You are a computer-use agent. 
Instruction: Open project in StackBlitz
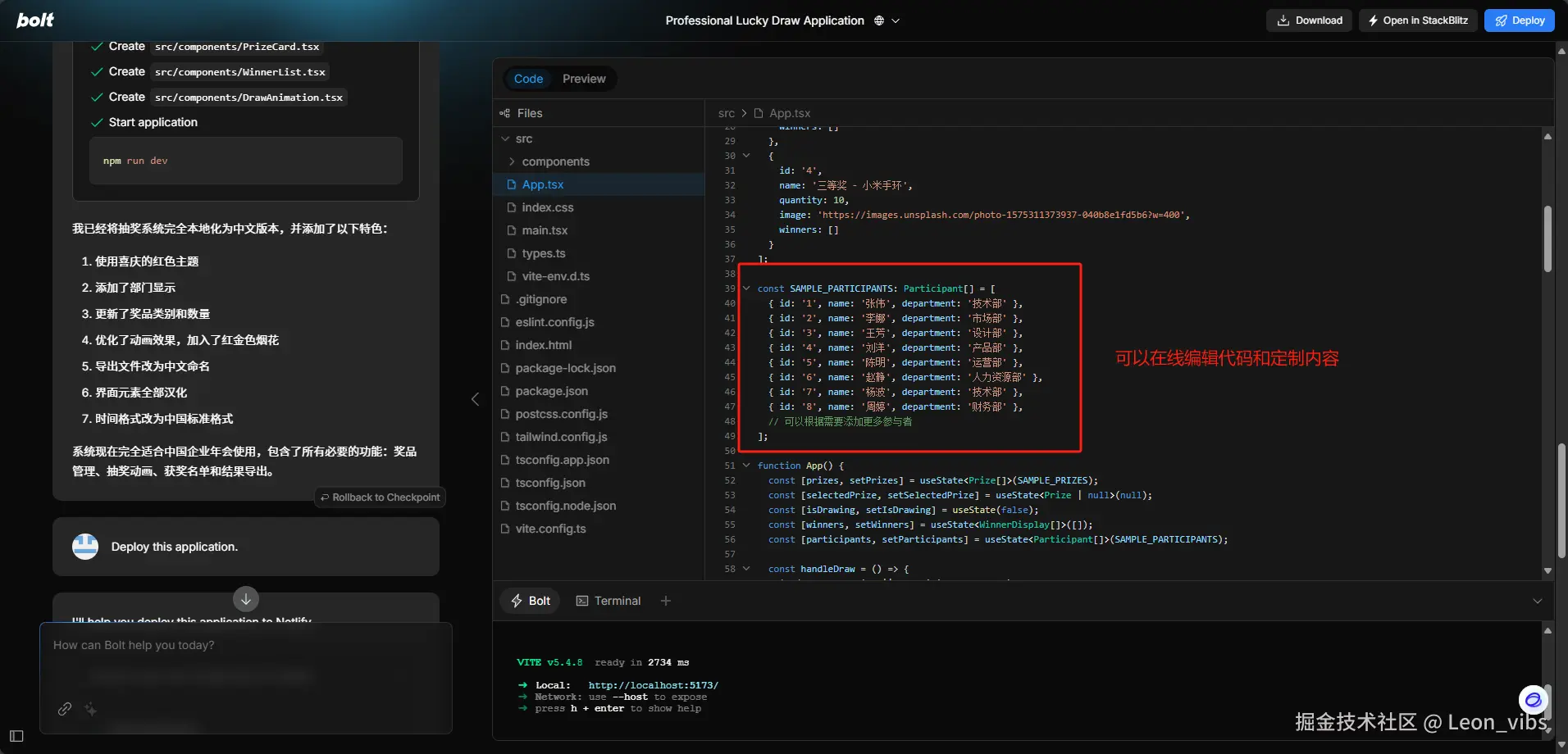(1418, 20)
